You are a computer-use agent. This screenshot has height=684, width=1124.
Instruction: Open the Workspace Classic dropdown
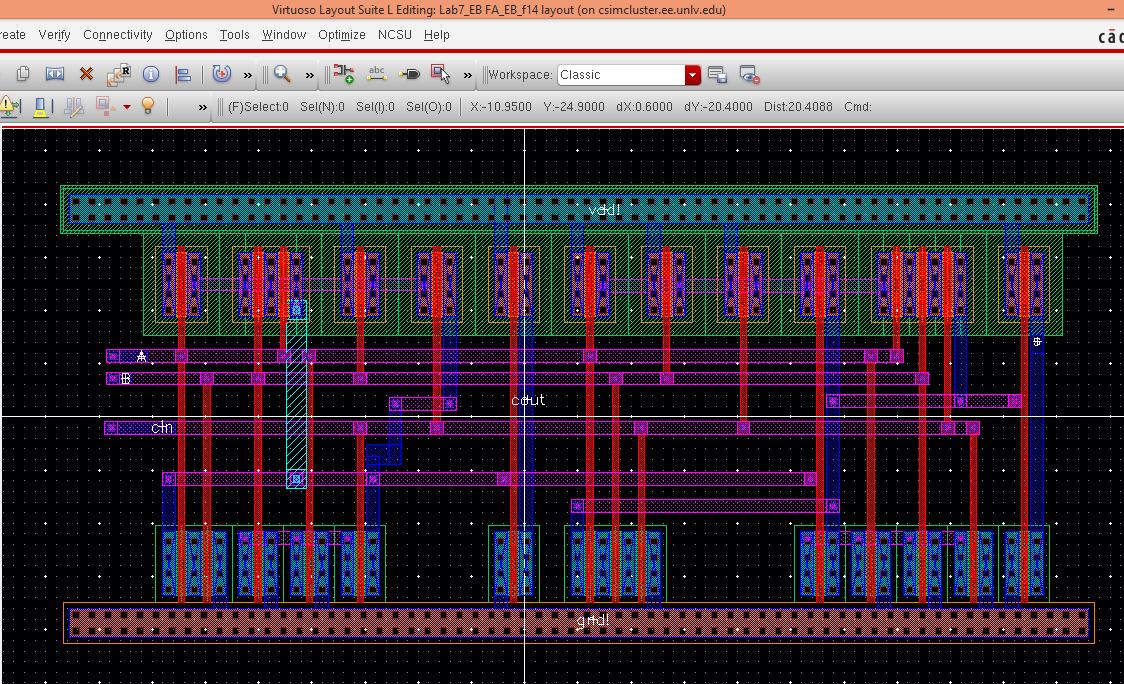(x=693, y=75)
